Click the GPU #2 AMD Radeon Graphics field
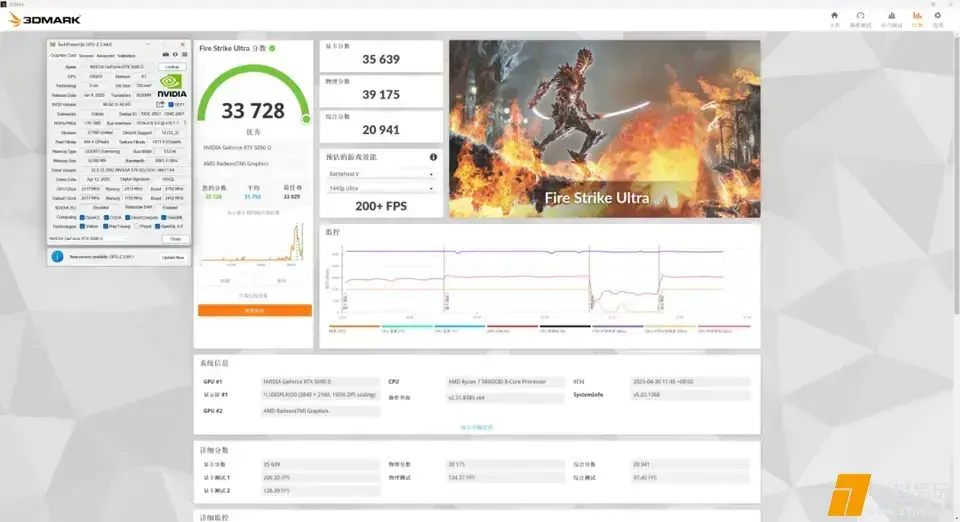 coord(321,411)
